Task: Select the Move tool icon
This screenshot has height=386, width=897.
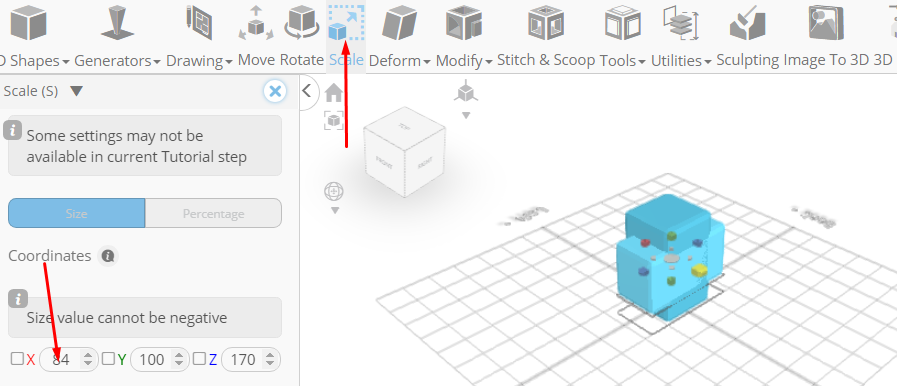Action: point(256,23)
